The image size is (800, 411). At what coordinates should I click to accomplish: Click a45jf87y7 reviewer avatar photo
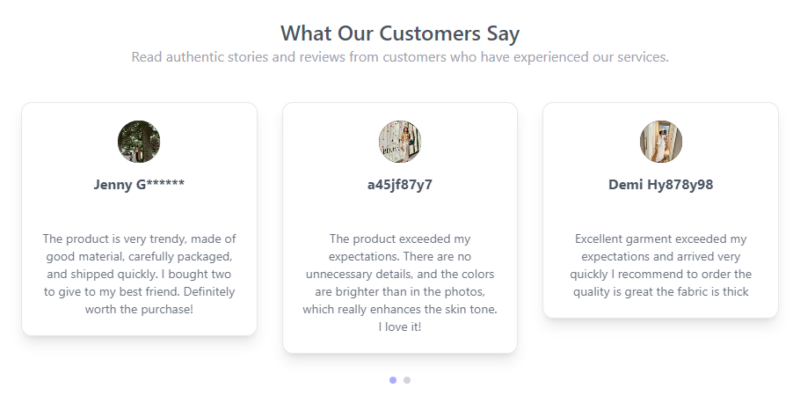coord(400,142)
